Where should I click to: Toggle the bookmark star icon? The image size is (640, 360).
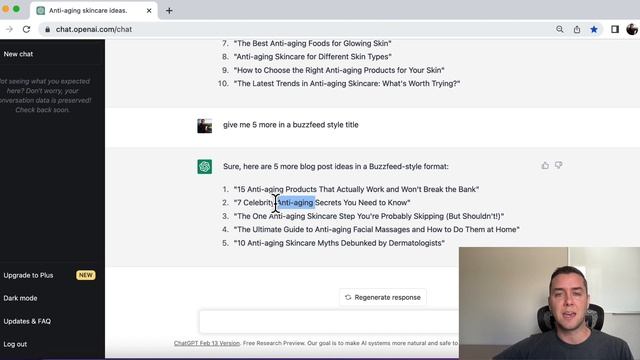click(x=594, y=29)
